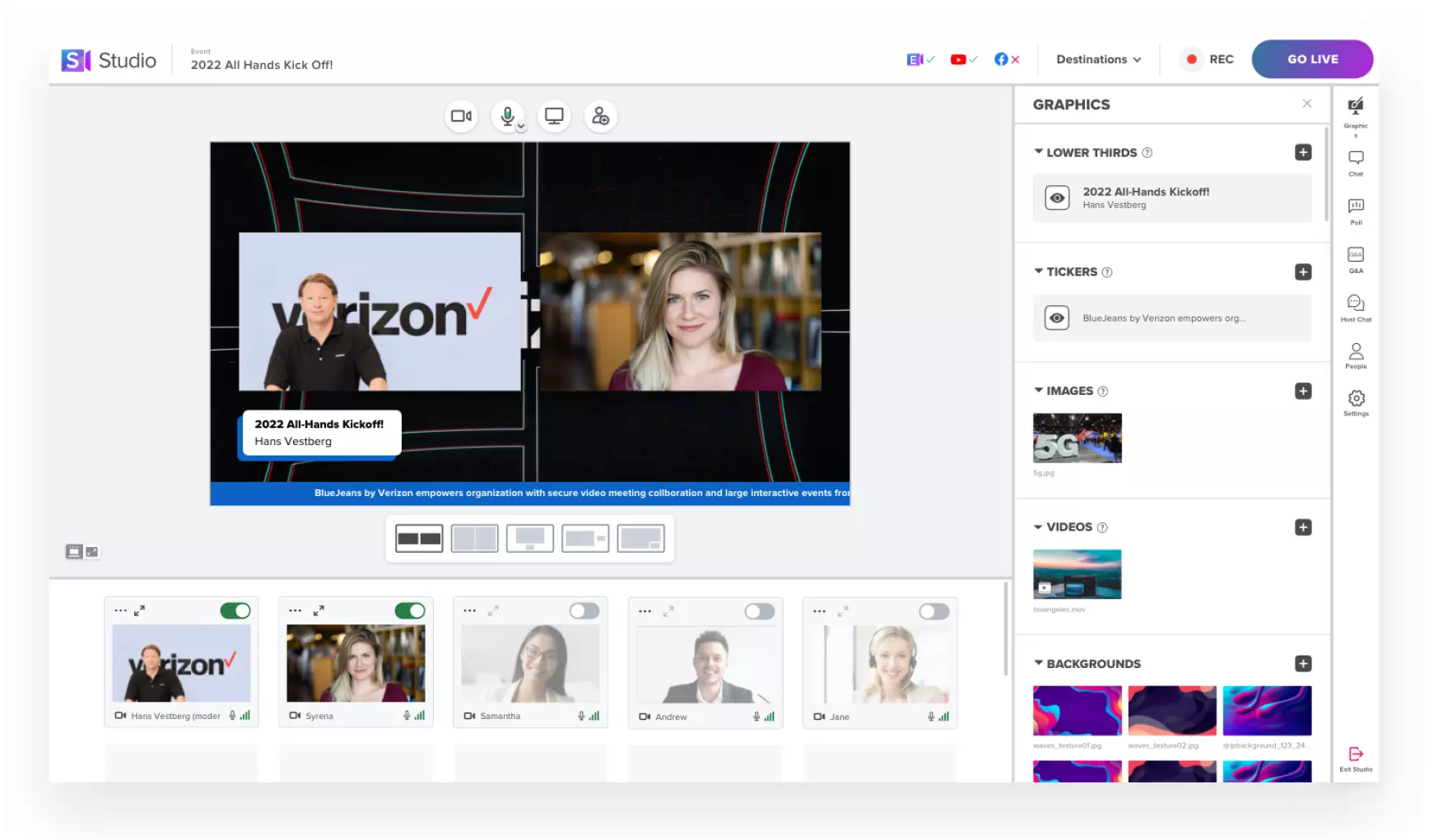Click the participants tray scrollbar
The height and width of the screenshot is (840, 1429).
point(1005,629)
